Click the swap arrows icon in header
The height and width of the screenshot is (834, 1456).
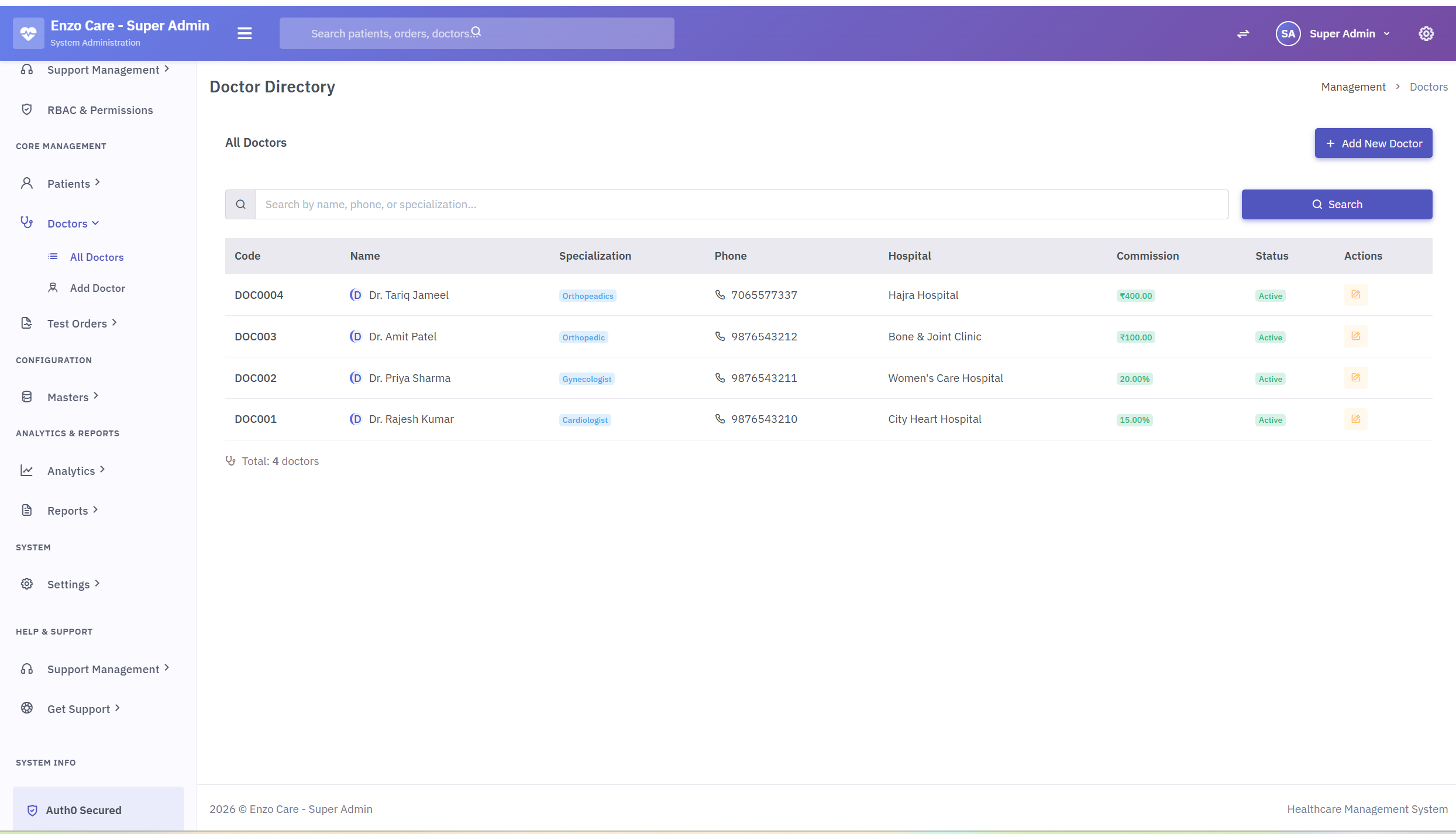(1243, 34)
